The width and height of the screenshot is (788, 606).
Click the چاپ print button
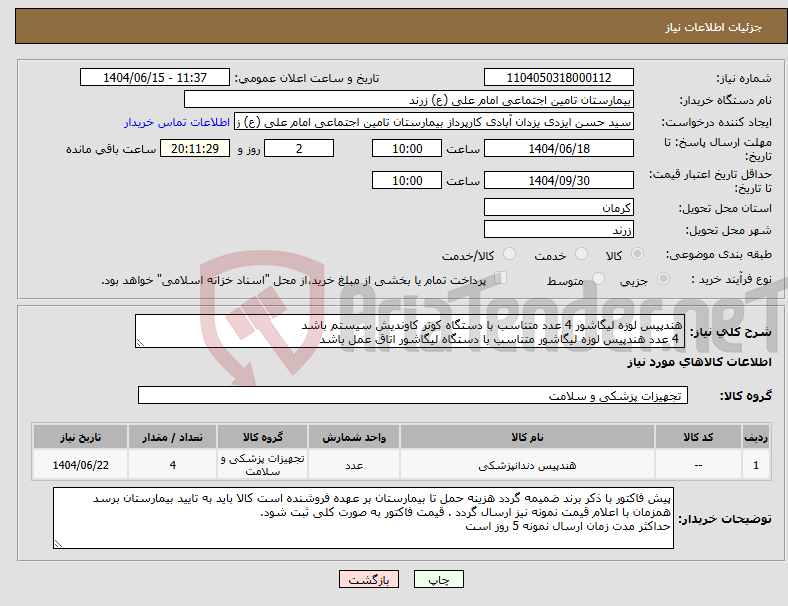(x=439, y=579)
